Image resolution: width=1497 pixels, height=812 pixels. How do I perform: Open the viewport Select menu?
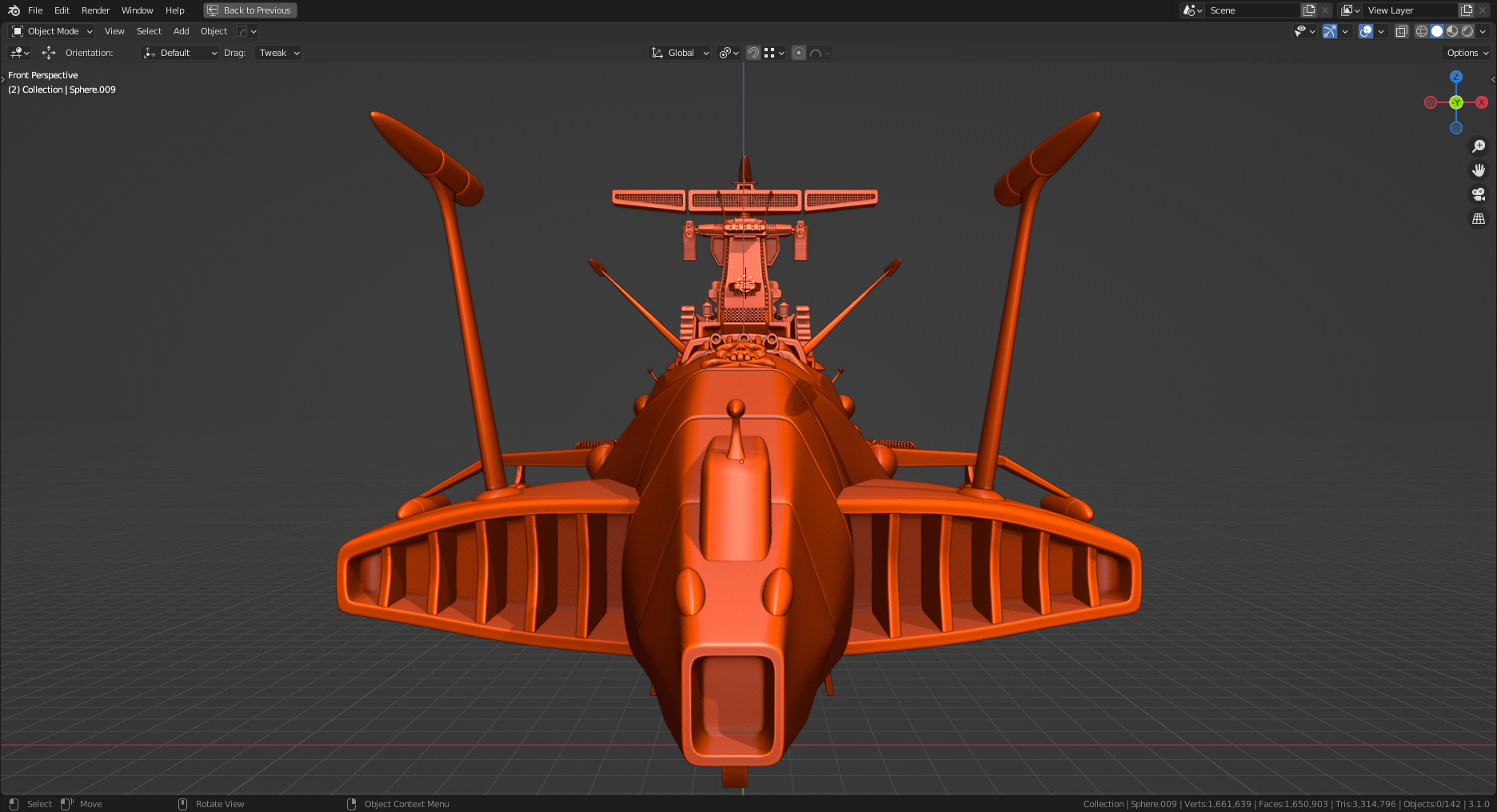point(149,31)
